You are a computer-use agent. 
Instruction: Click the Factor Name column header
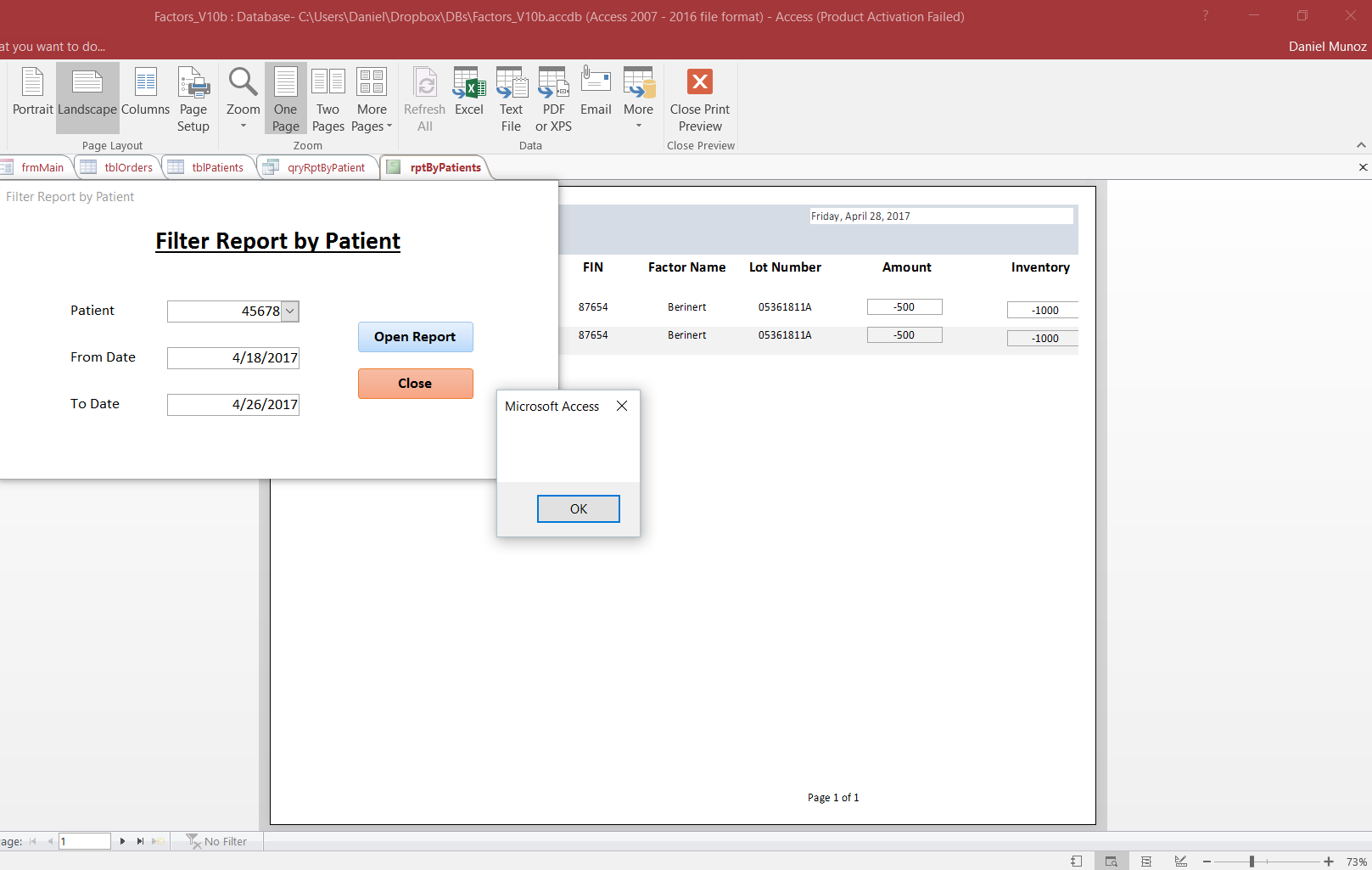(686, 267)
